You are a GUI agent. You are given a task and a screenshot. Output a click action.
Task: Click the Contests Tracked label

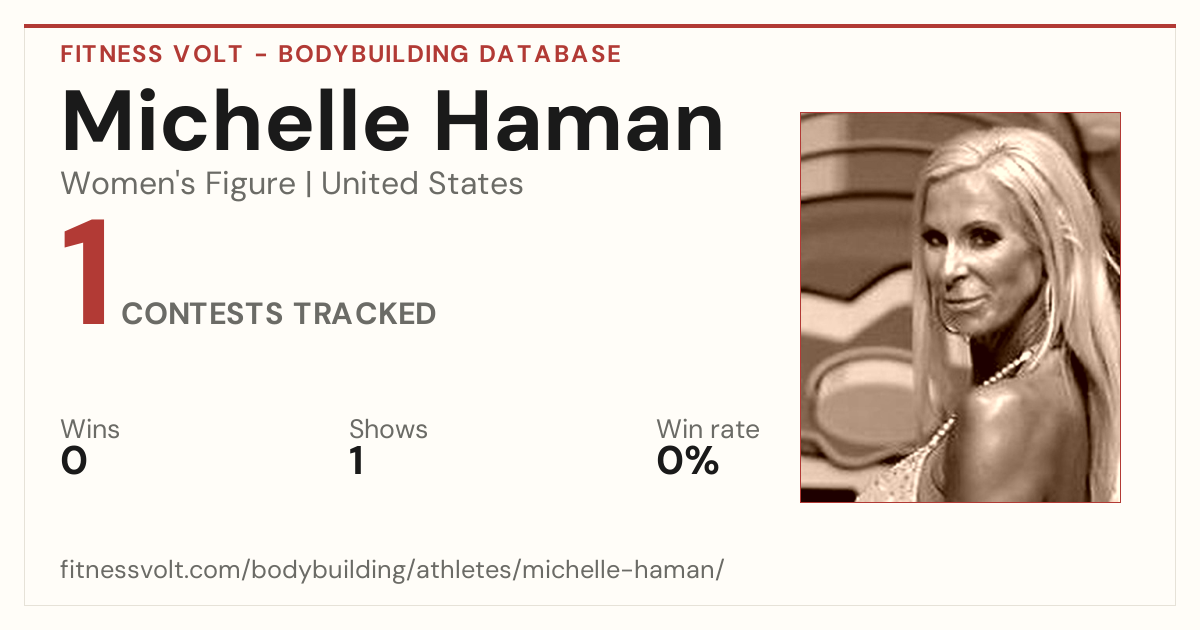click(279, 314)
